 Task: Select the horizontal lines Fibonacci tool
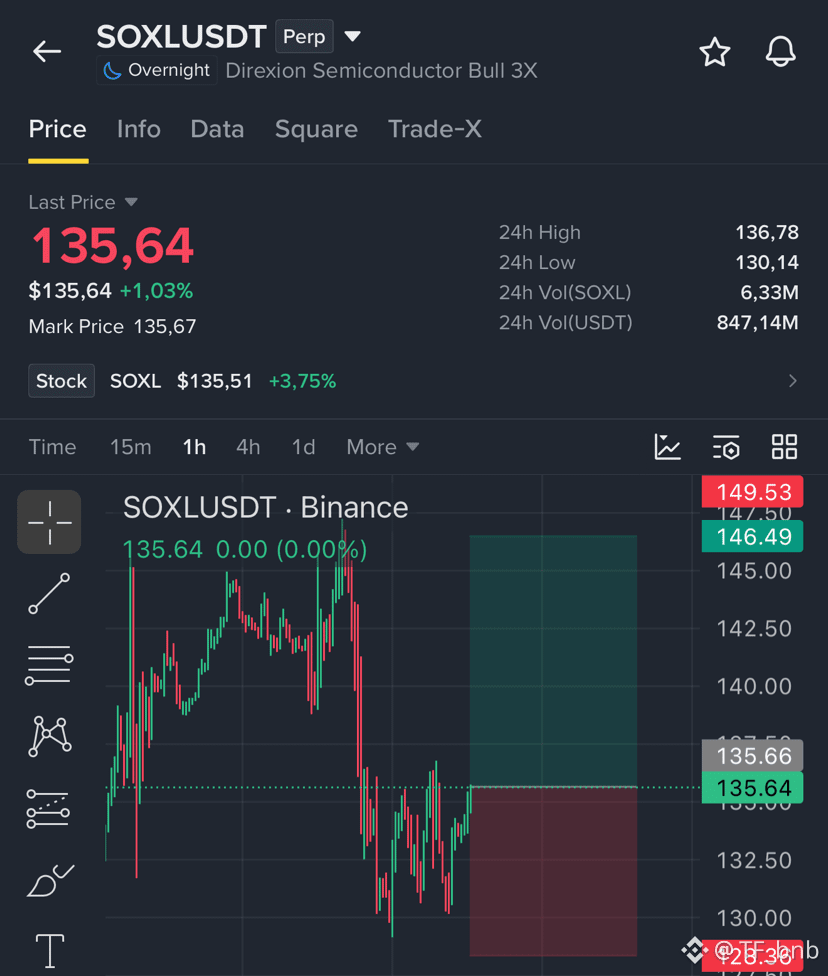point(49,665)
